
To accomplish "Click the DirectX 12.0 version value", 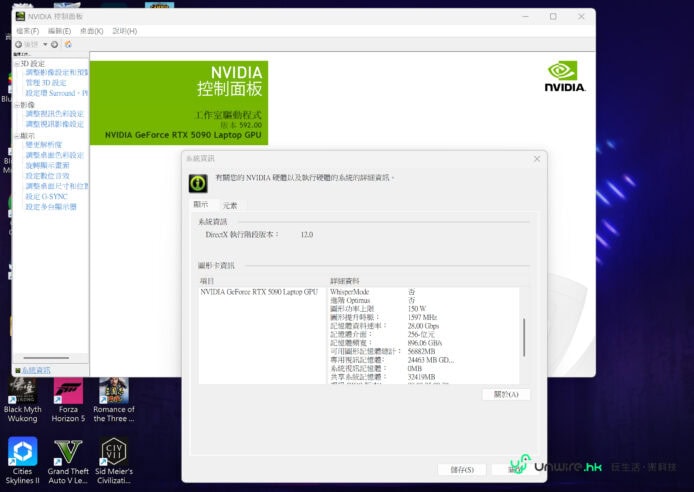I will click(x=307, y=234).
